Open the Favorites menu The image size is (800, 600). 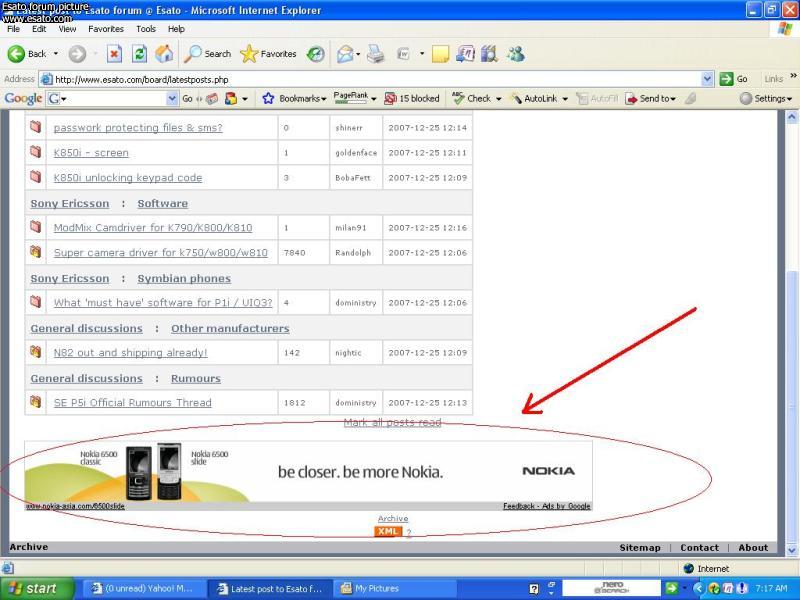(106, 29)
